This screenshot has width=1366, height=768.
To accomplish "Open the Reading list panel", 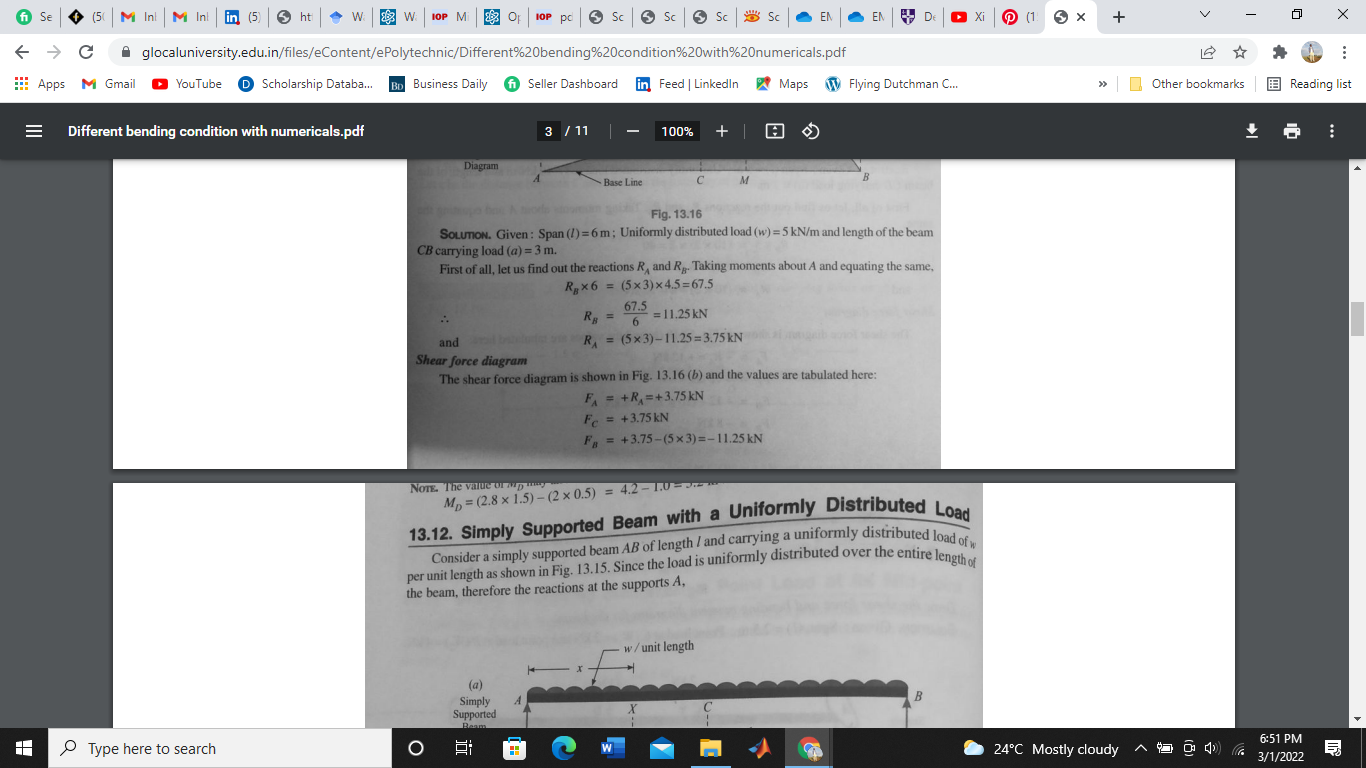I will [x=1309, y=84].
